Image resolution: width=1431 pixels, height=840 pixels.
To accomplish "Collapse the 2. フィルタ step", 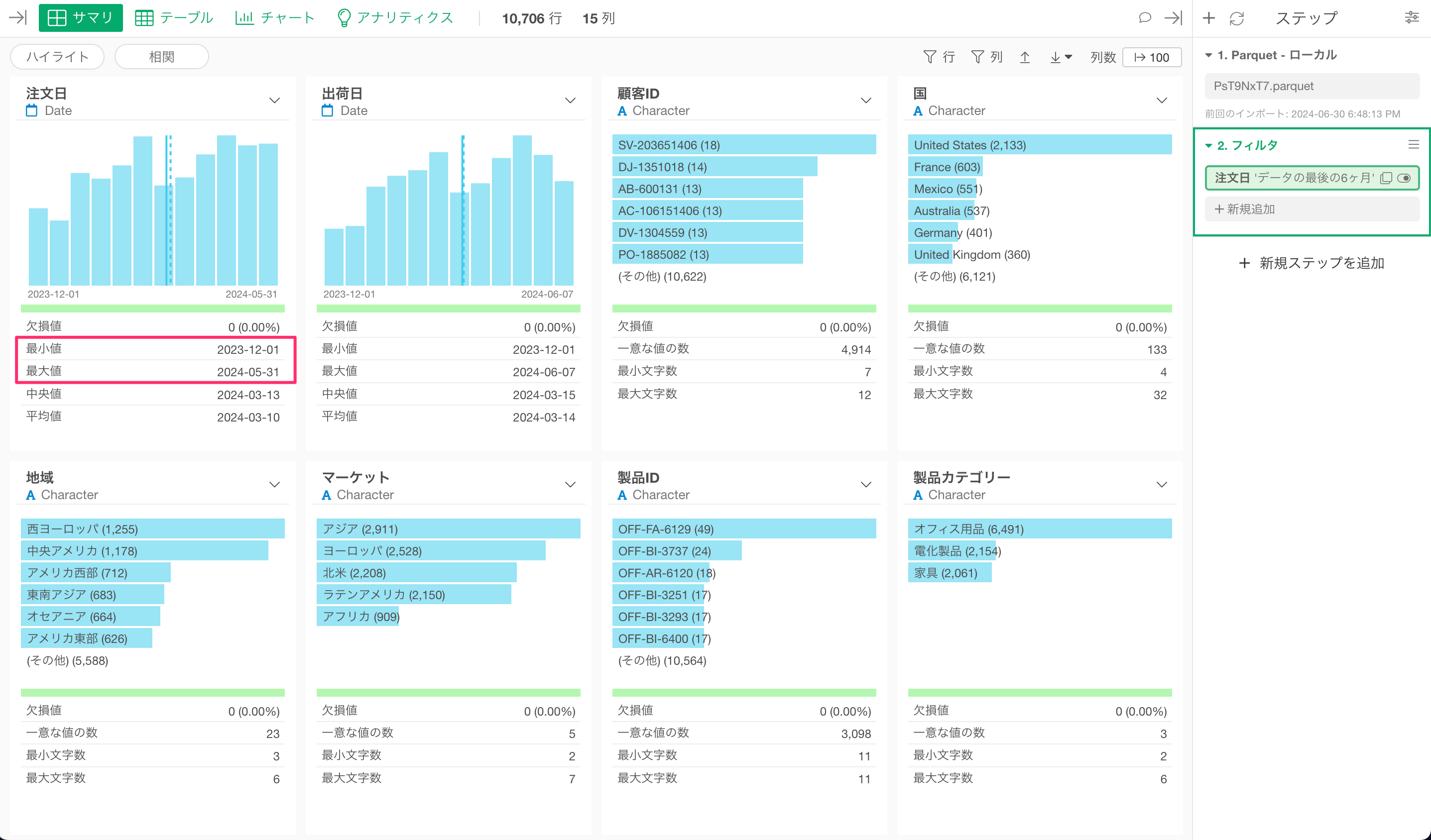I will click(x=1209, y=145).
